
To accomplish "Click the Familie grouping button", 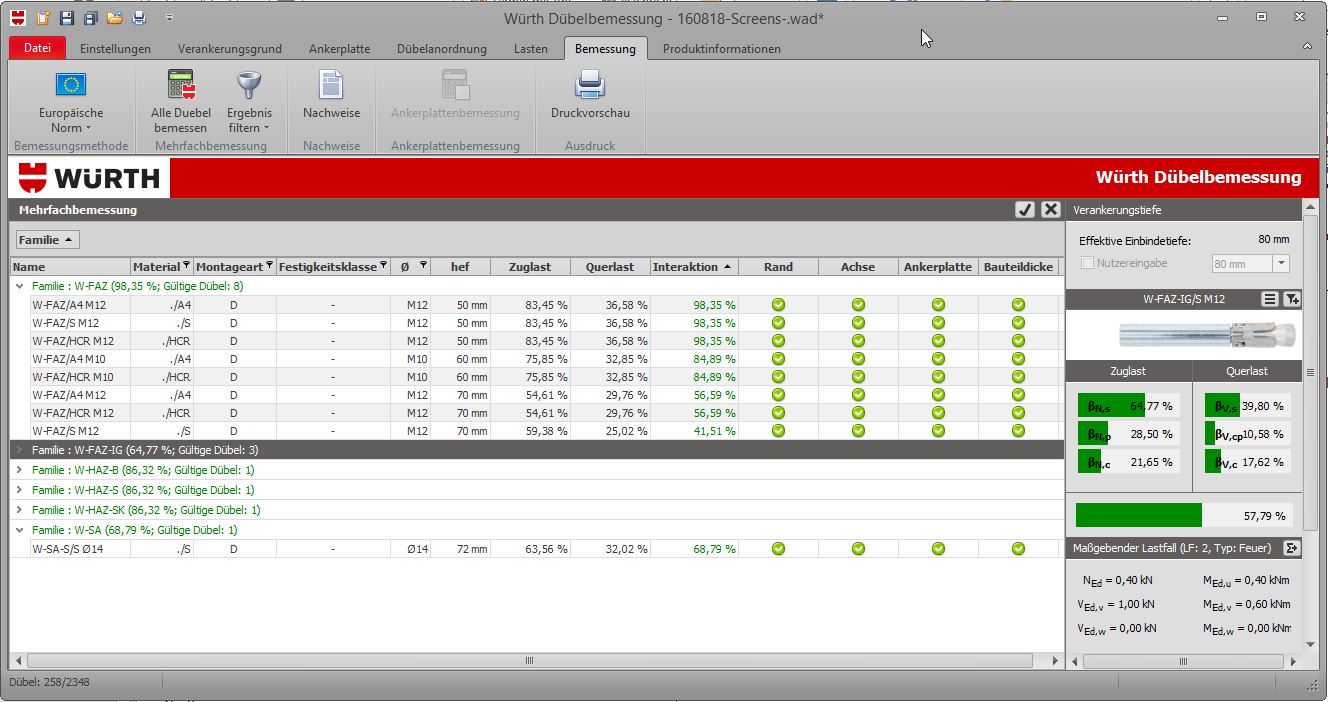I will [47, 240].
